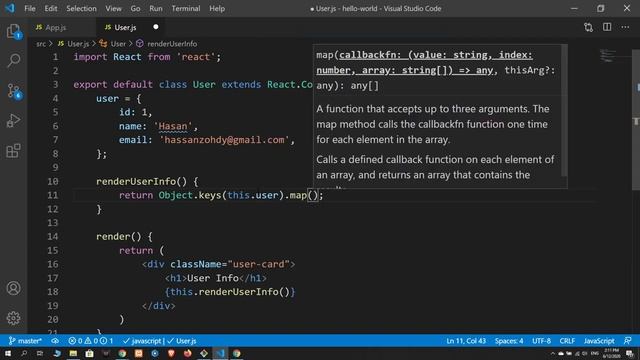Change file encoding UTF-8
This screenshot has width=640, height=360.
tap(541, 341)
